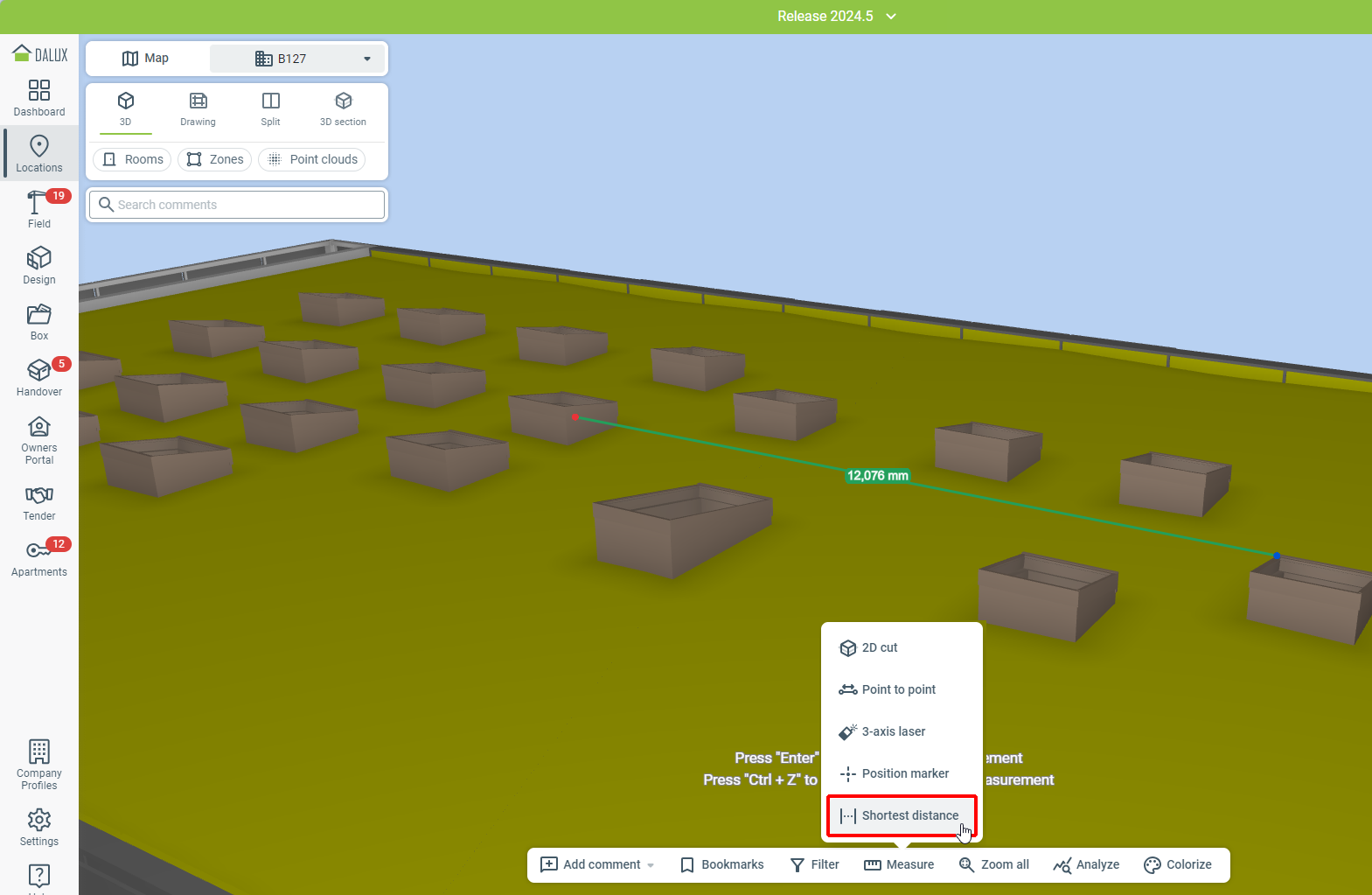
Task: Toggle Rooms display in the viewer
Action: pyautogui.click(x=133, y=159)
